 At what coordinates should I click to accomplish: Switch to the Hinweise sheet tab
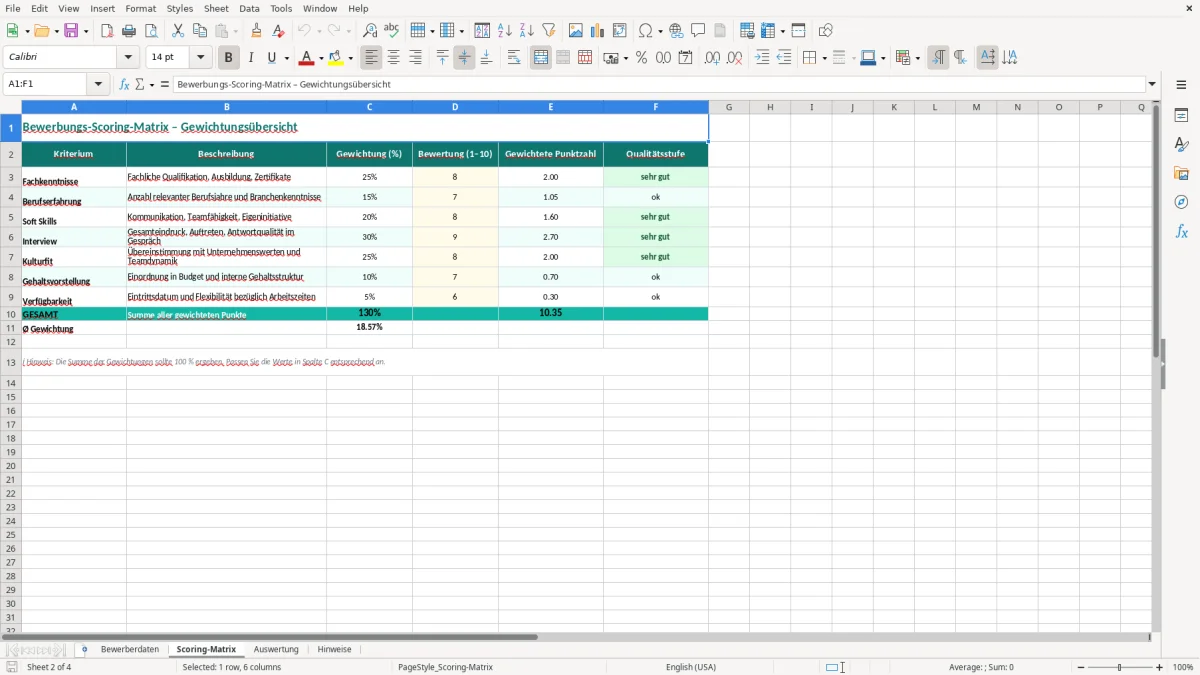(334, 650)
